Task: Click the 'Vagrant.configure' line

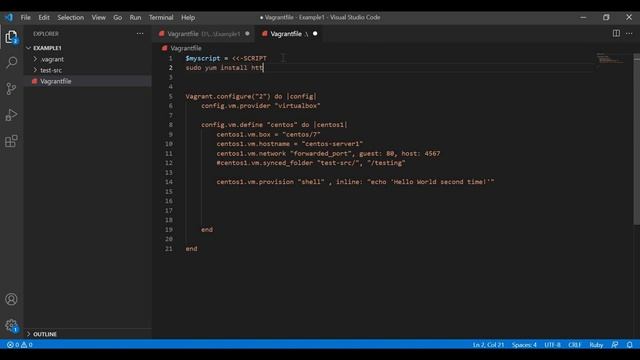Action: 251,96
